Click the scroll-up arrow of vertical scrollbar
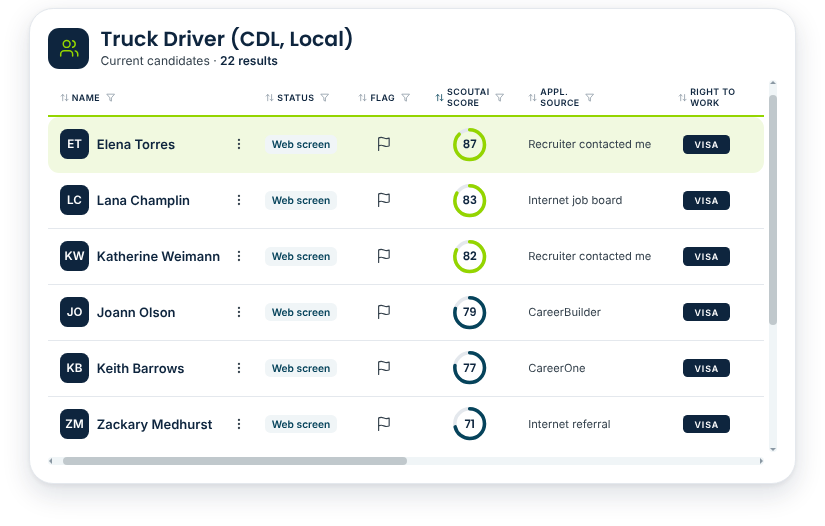825x526 pixels. pos(773,83)
